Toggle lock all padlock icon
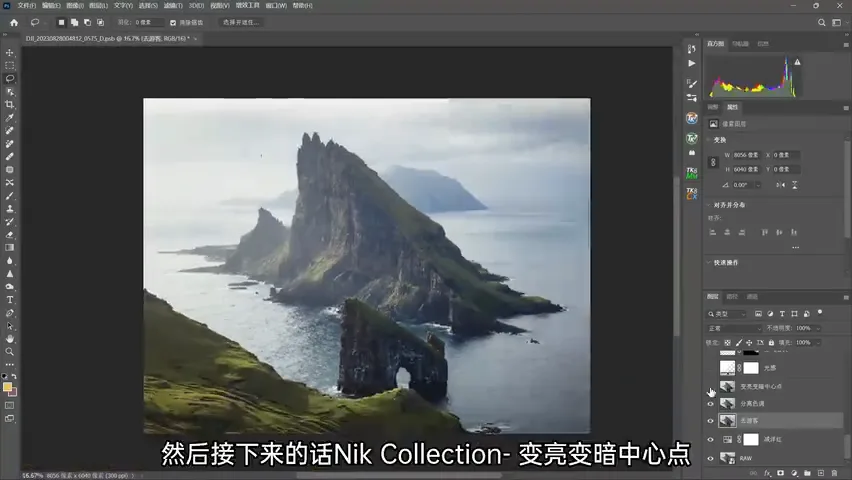The height and width of the screenshot is (480, 852). [x=771, y=342]
